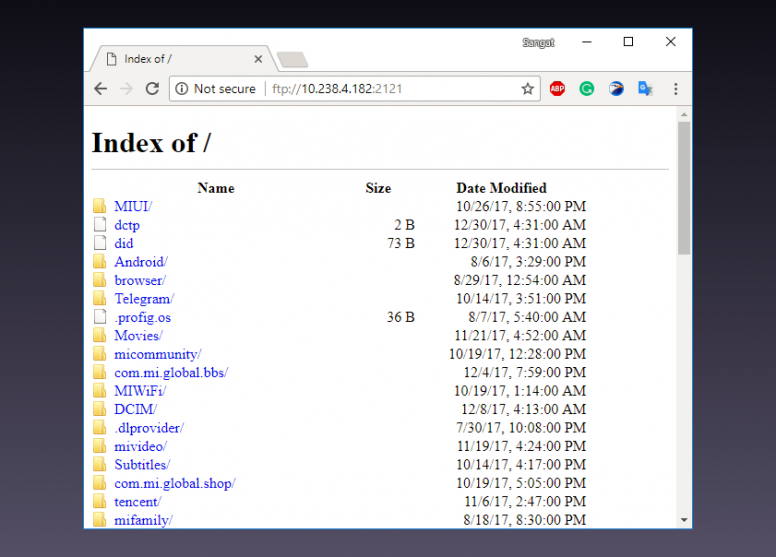Open the Google Translate extension
776x557 pixels.
pos(646,89)
